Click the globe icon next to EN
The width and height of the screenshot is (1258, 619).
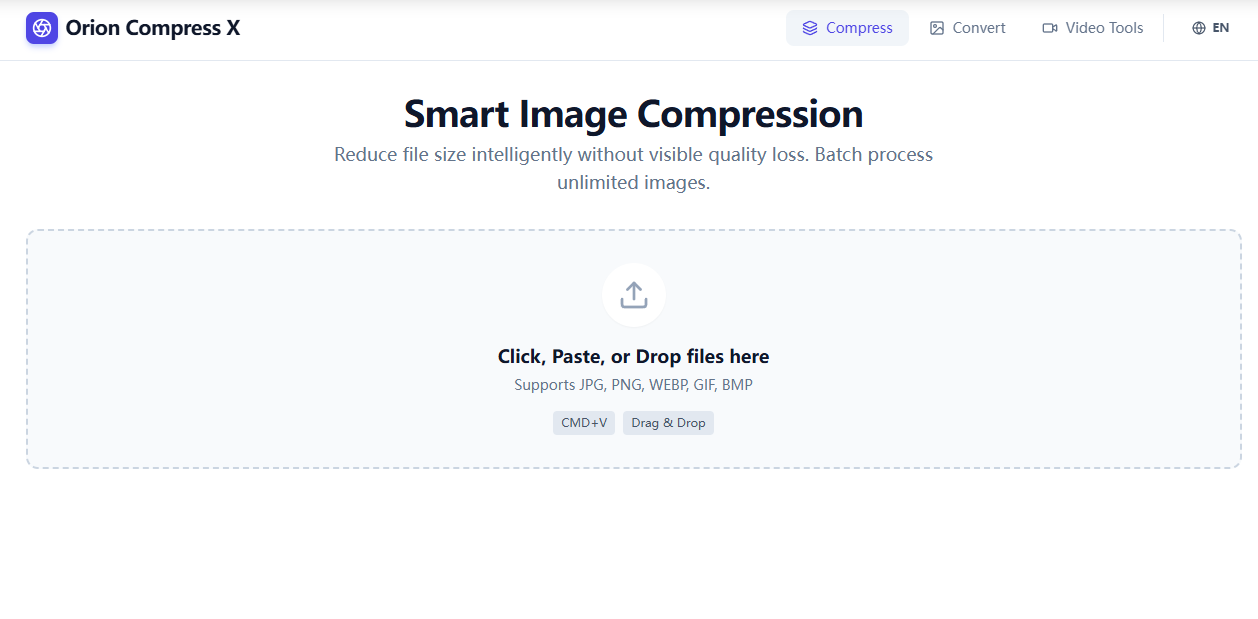[x=1197, y=28]
